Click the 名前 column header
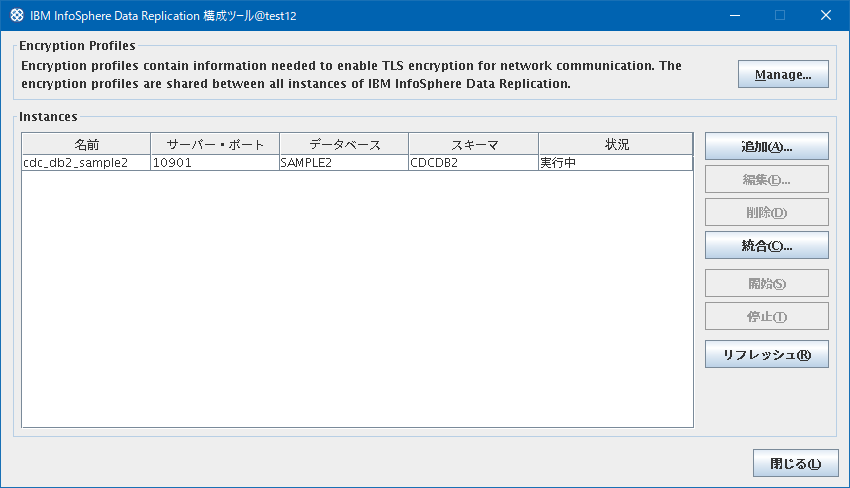 coord(86,144)
